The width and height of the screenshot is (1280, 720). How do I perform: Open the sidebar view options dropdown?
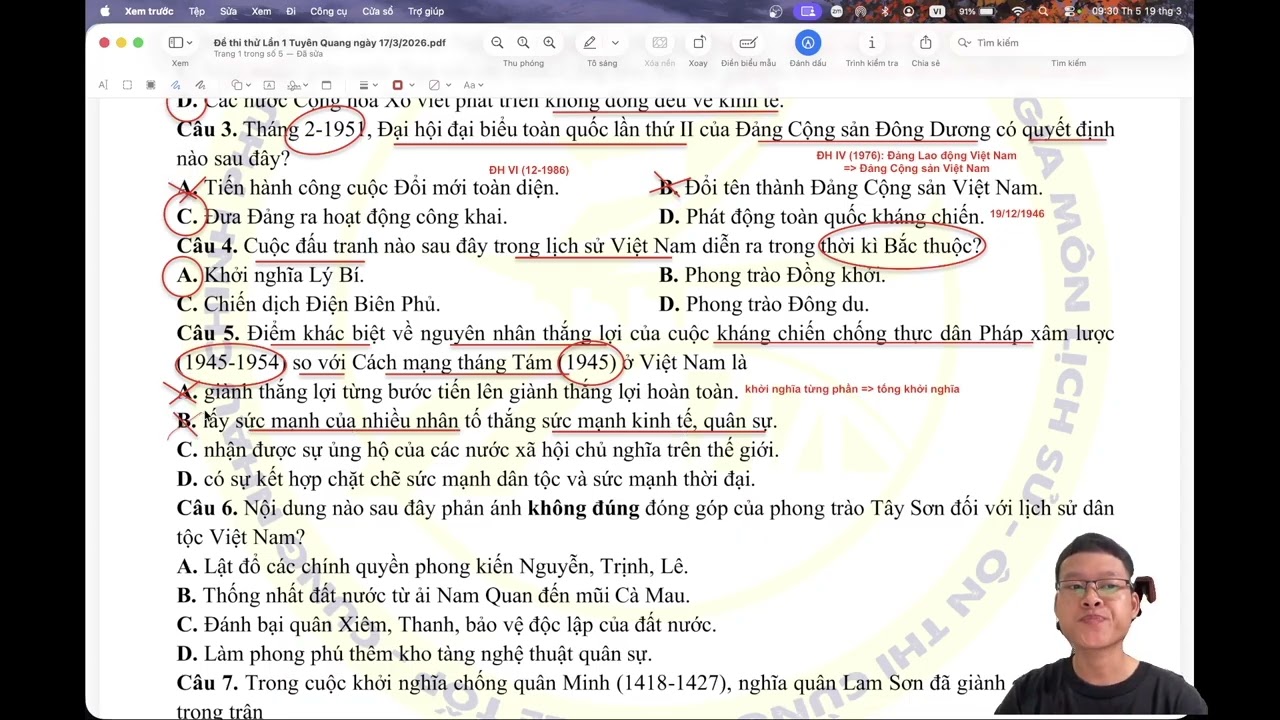(x=190, y=43)
